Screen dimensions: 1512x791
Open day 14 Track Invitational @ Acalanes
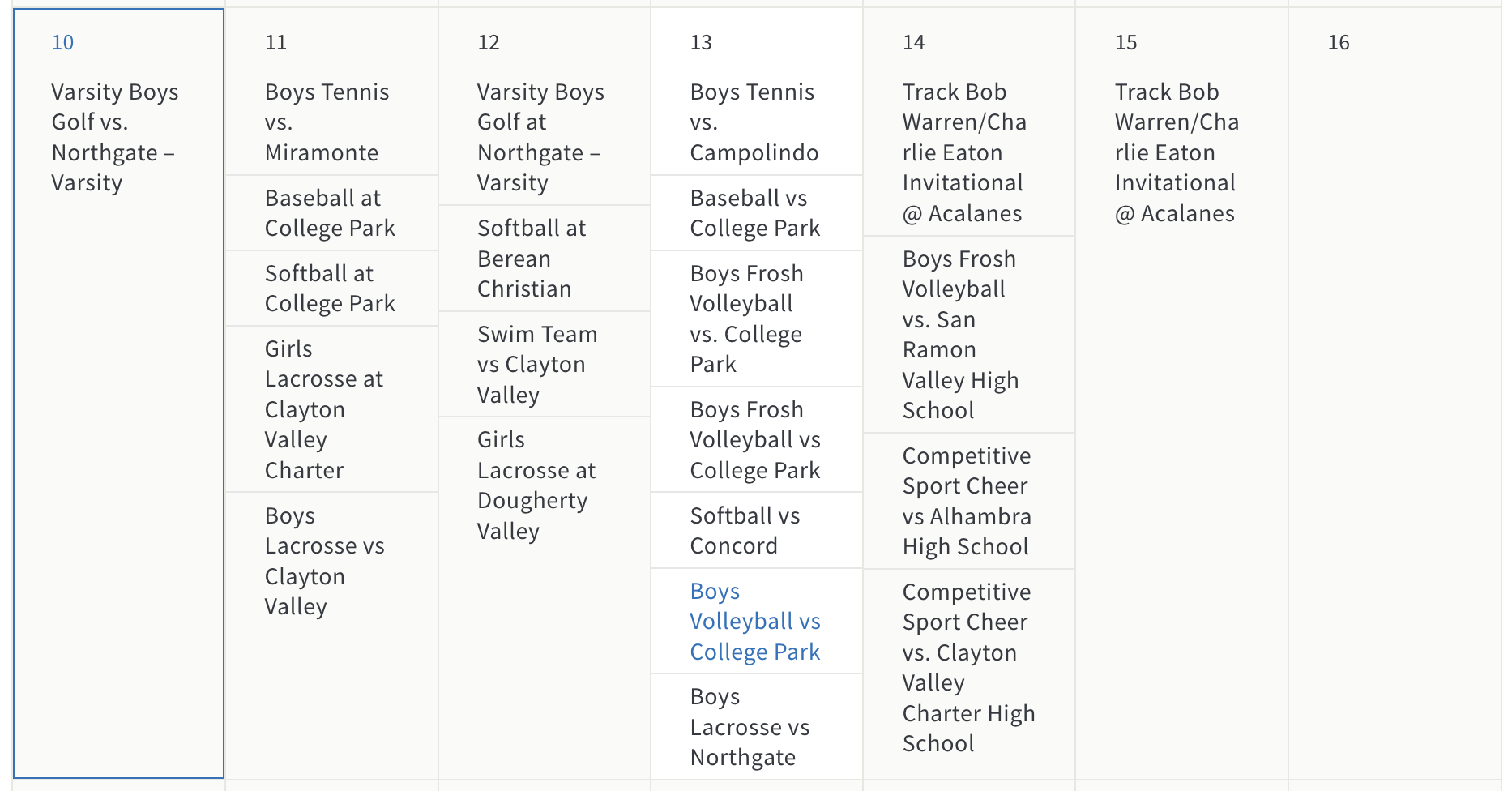(x=964, y=152)
